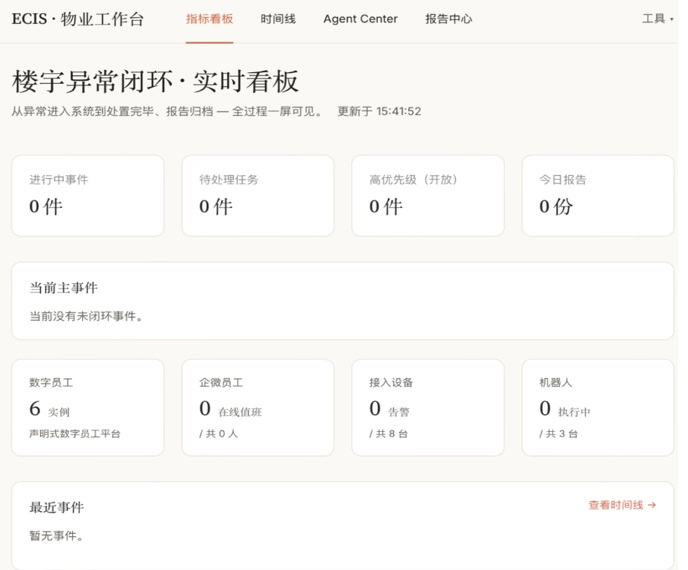Click the text 声明式数字员工平台
The width and height of the screenshot is (688, 570).
click(75, 434)
